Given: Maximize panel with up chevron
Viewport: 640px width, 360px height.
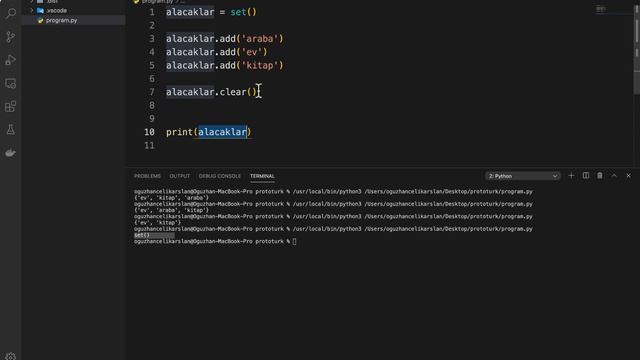Looking at the screenshot, I should click(614, 176).
